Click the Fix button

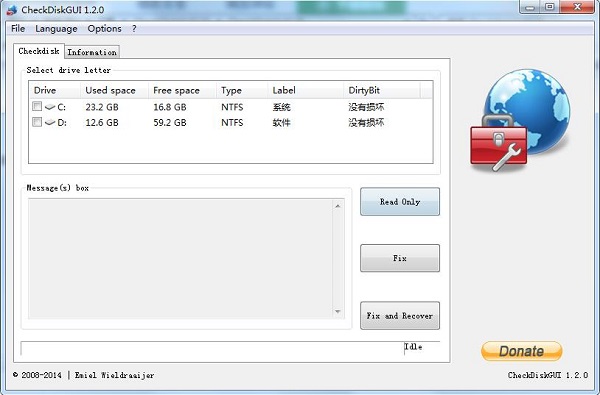pos(400,258)
